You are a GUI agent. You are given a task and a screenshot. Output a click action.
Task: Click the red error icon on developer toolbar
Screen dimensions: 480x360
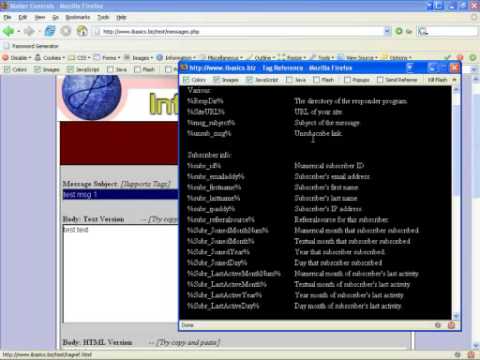[460, 58]
